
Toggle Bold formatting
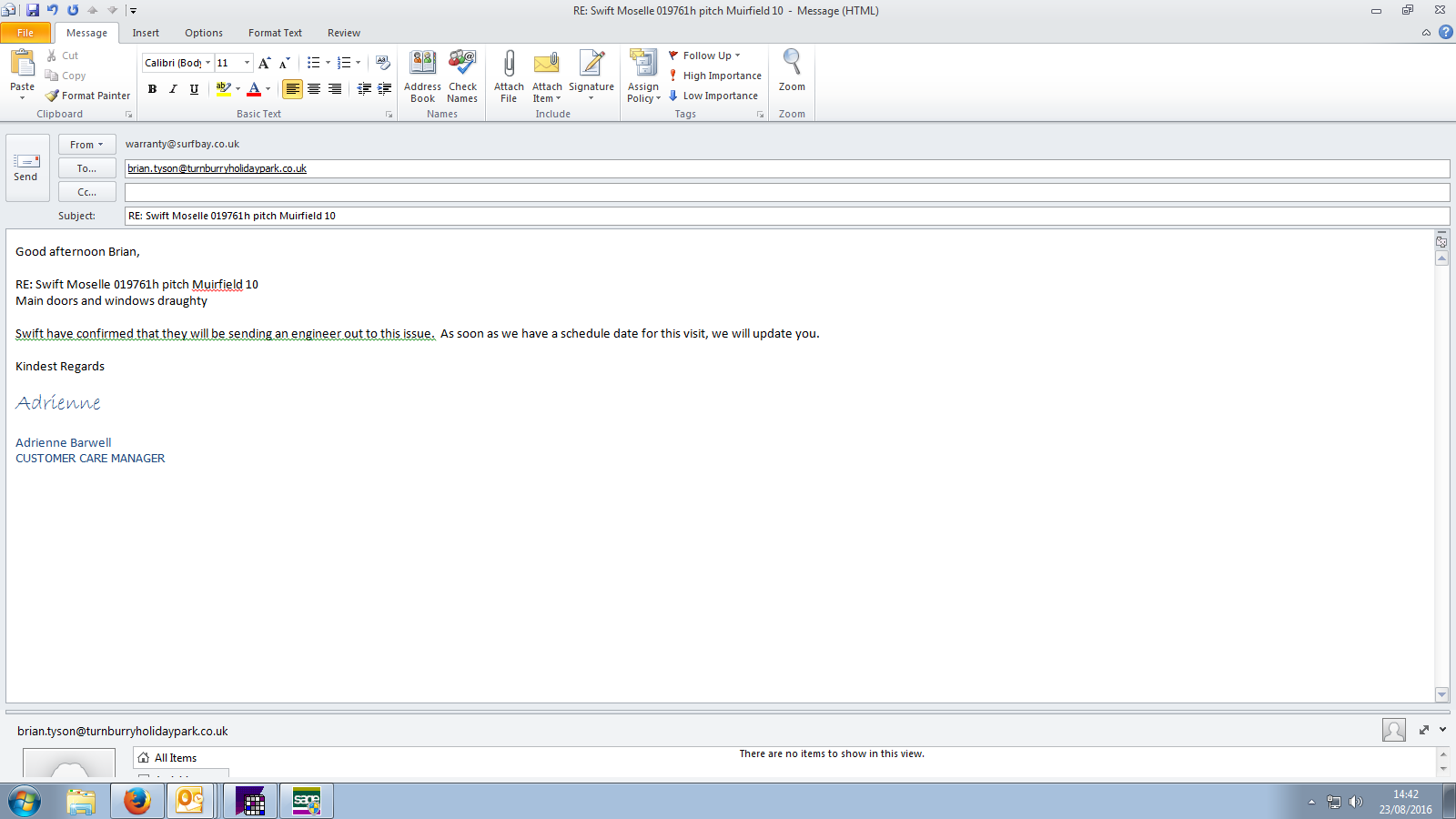point(152,88)
